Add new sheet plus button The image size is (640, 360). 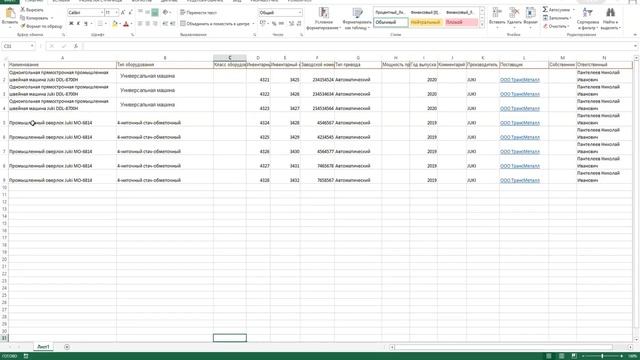click(x=67, y=347)
